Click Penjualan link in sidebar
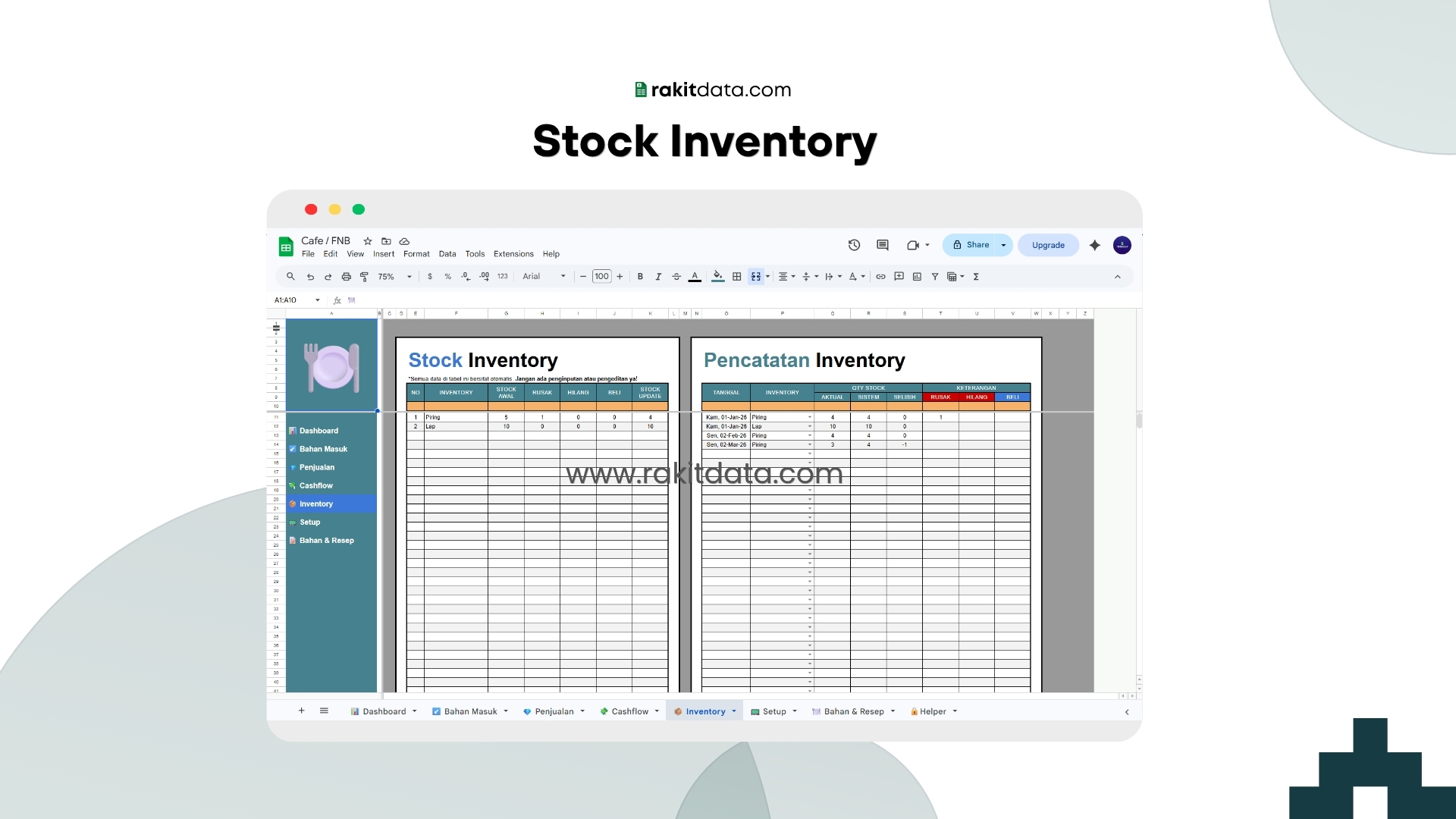The image size is (1456, 819). (x=316, y=467)
